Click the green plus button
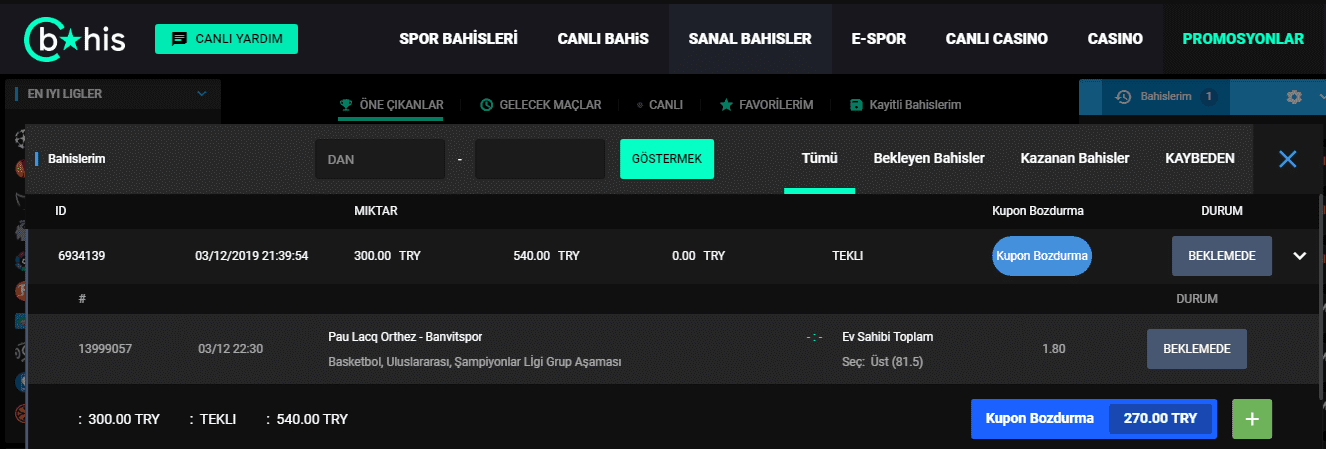The height and width of the screenshot is (449, 1326). (1252, 419)
